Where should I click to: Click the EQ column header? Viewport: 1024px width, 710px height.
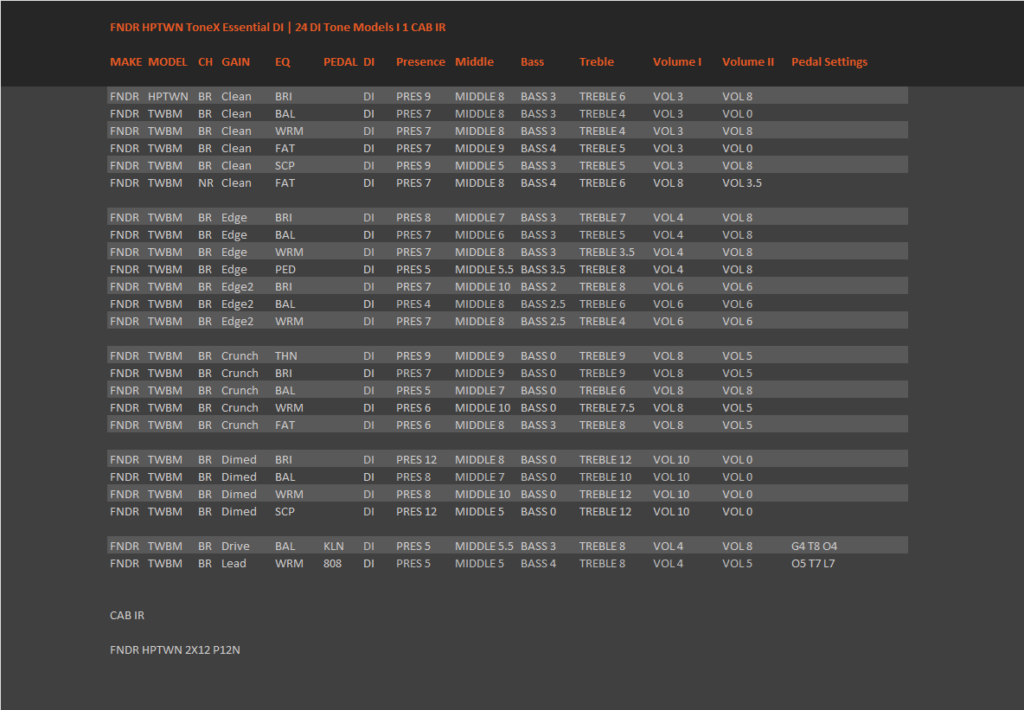click(x=282, y=62)
